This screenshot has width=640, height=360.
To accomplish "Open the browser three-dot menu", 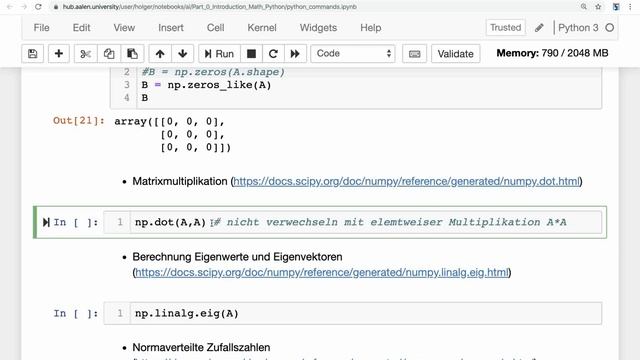I will pos(630,7).
